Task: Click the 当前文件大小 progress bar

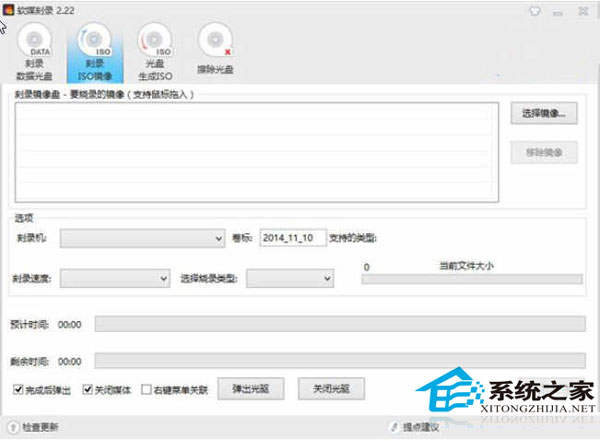Action: 472,279
